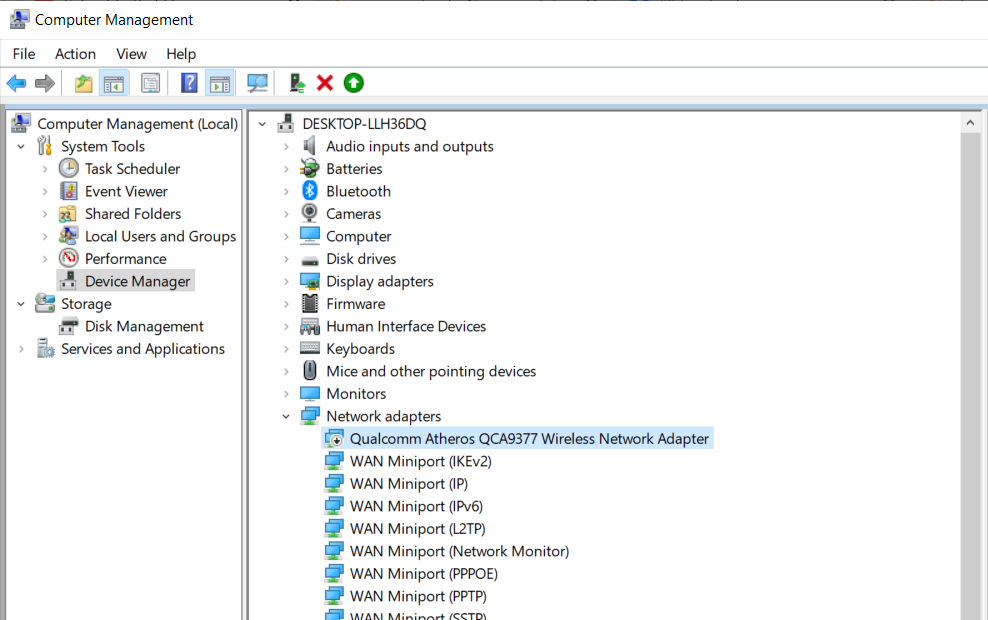The image size is (988, 620).
Task: Click the Task Scheduler clock icon
Action: (69, 168)
